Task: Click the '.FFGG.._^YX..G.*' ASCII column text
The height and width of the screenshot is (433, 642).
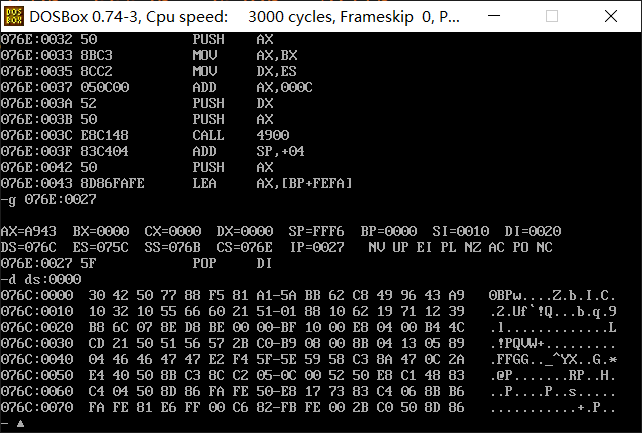Action: pyautogui.click(x=553, y=359)
